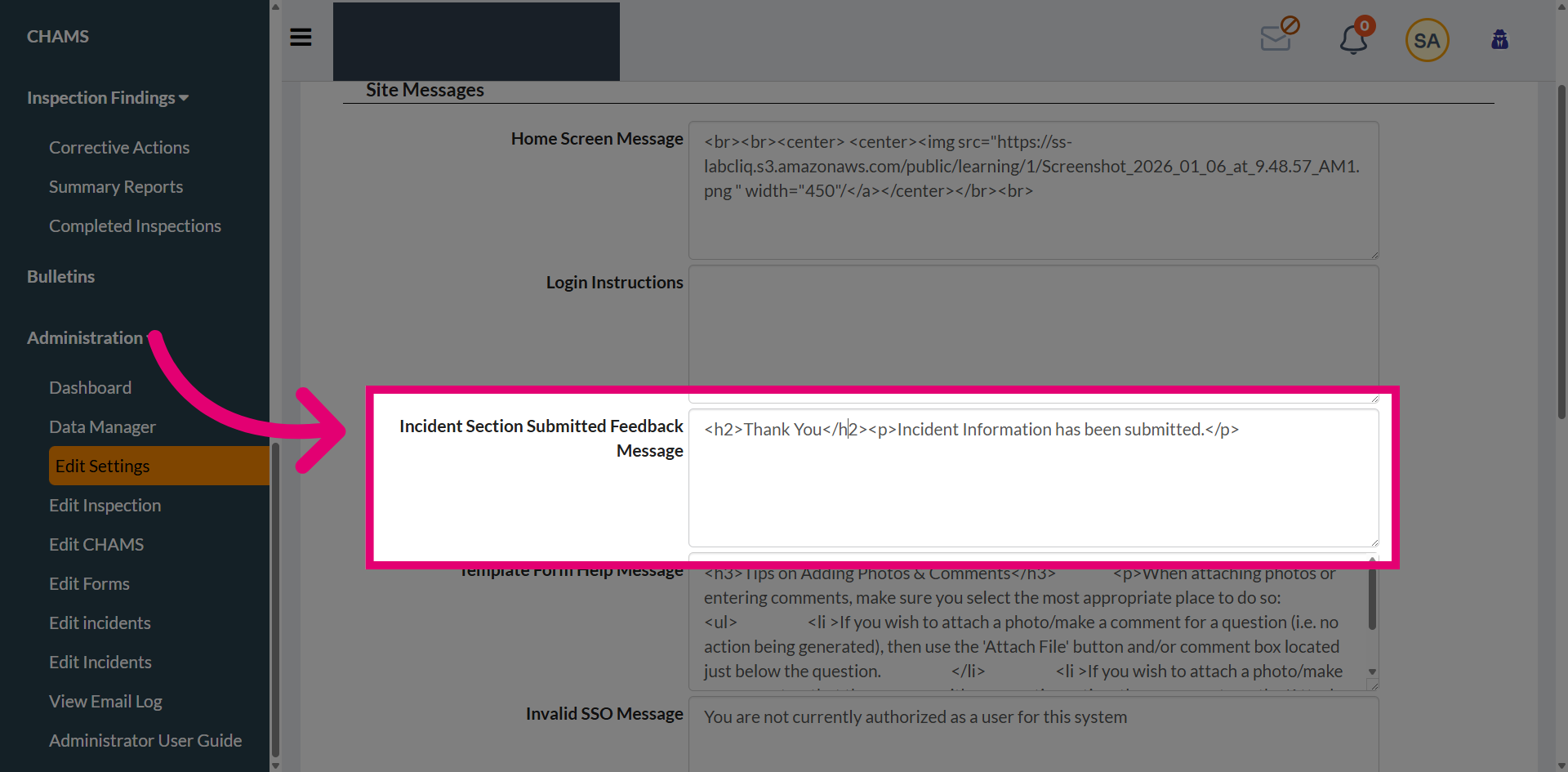Image resolution: width=1568 pixels, height=772 pixels.
Task: Click into the Login Instructions textarea
Action: click(x=1033, y=333)
